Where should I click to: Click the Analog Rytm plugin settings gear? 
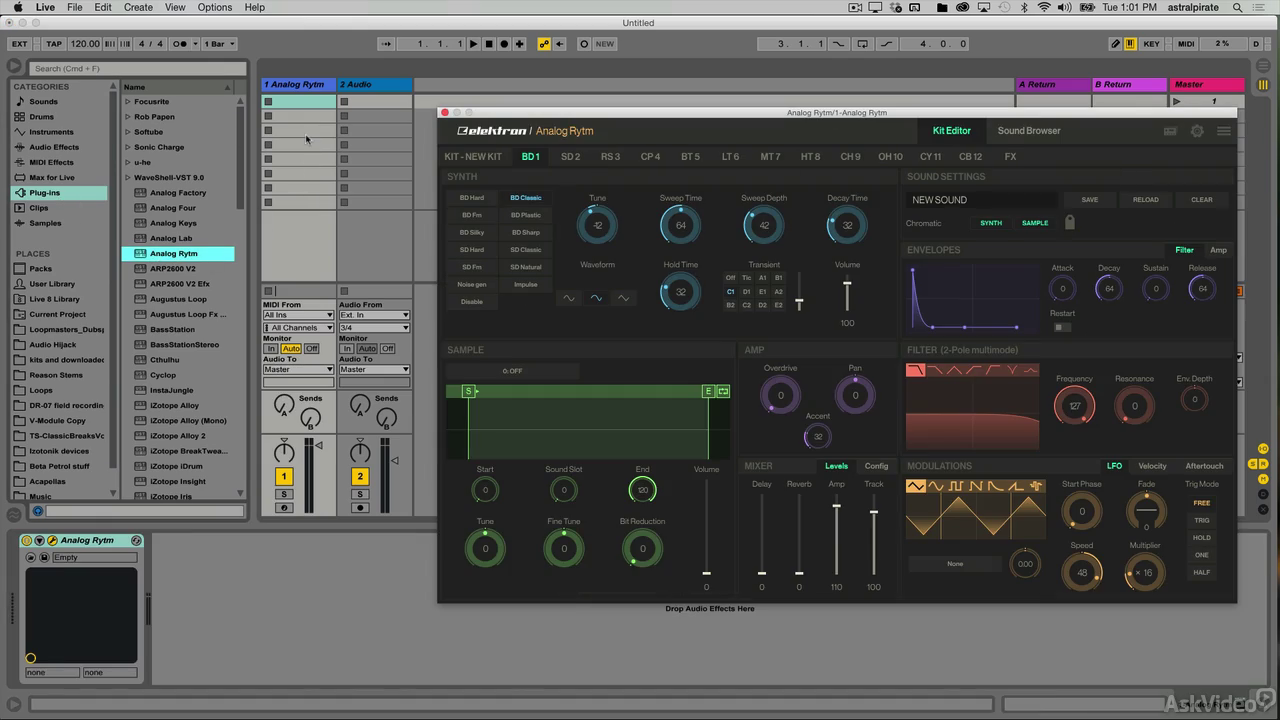(1197, 131)
